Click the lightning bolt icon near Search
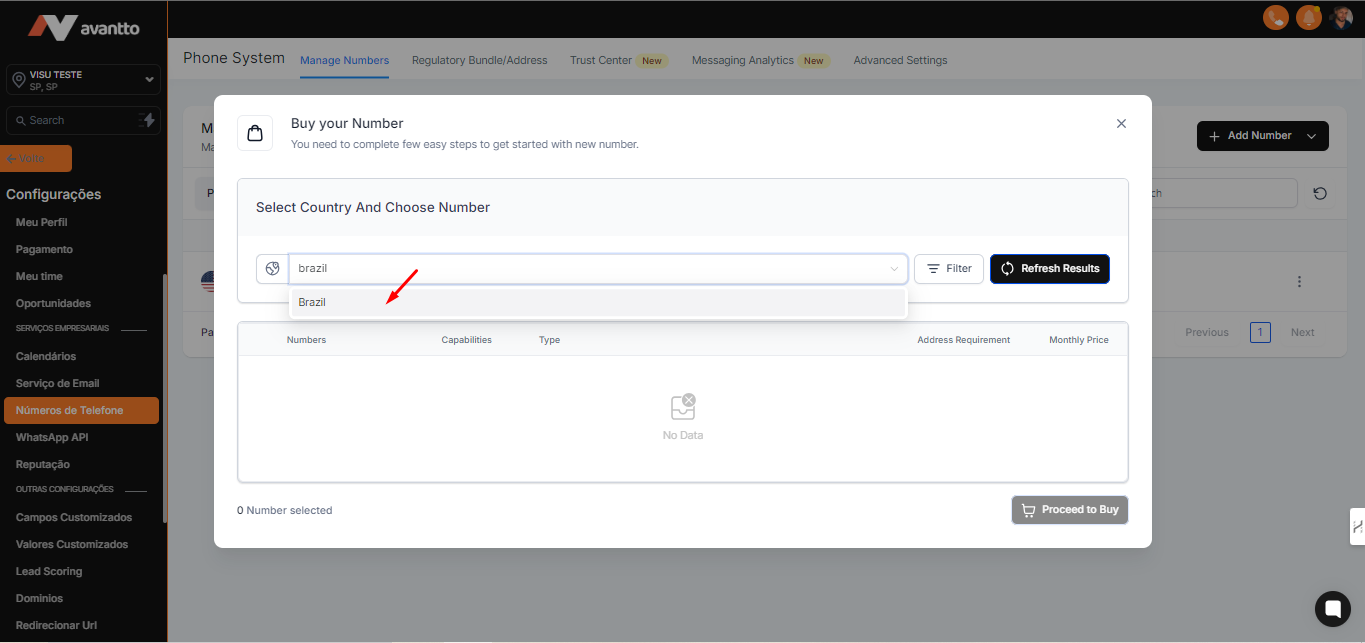The width and height of the screenshot is (1365, 643). pos(148,120)
